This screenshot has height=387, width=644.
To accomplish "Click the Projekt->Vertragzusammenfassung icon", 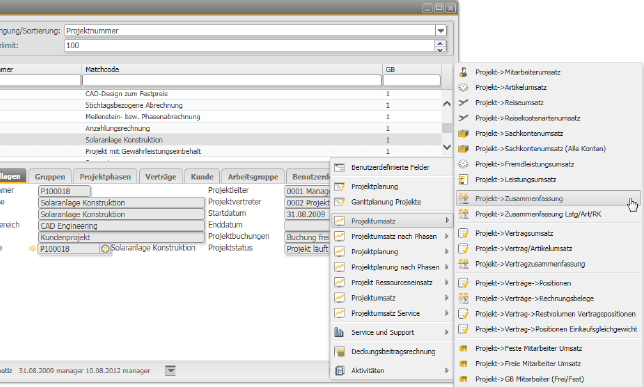I will 463,264.
